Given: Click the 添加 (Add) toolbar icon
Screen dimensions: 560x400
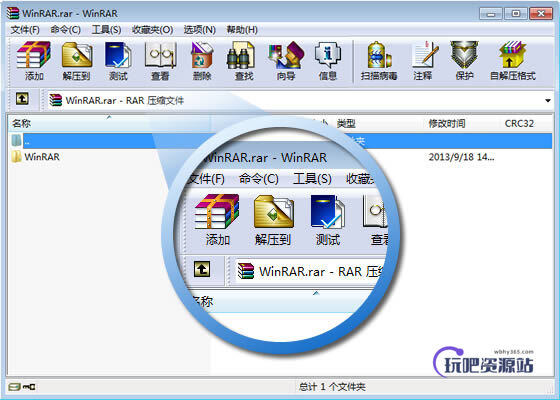Looking at the screenshot, I should tap(34, 61).
